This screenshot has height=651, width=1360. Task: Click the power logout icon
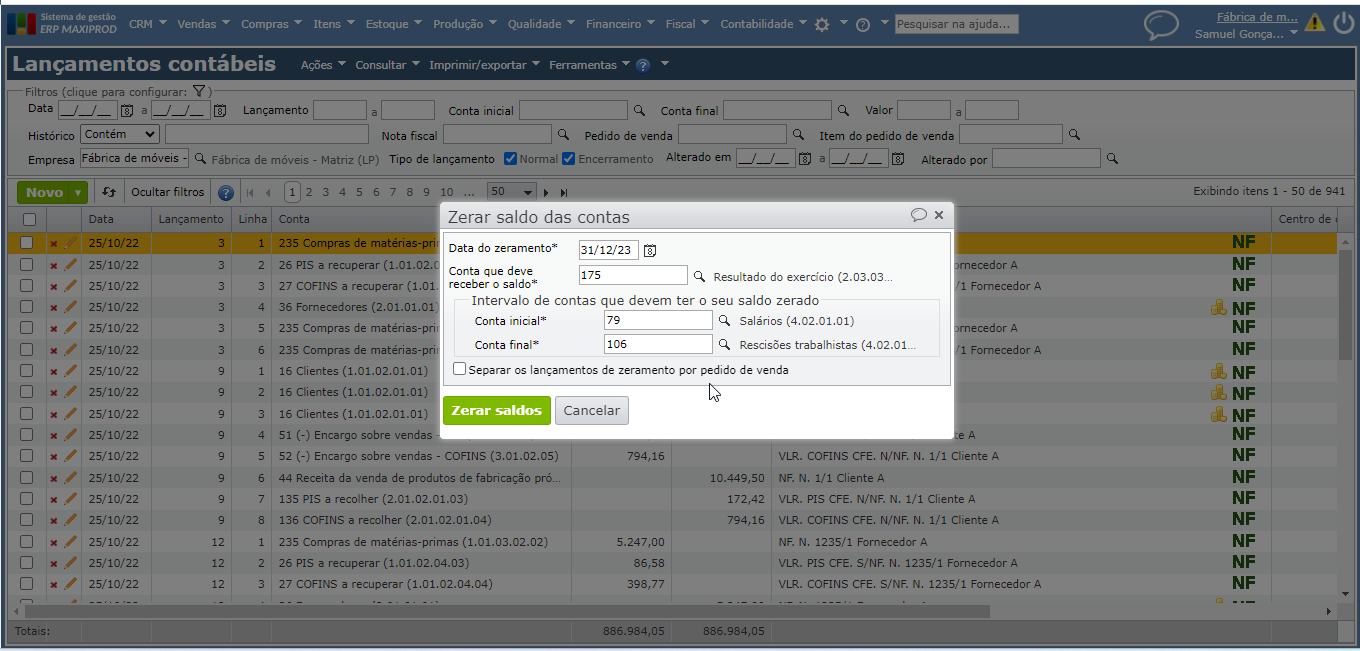(x=1343, y=23)
